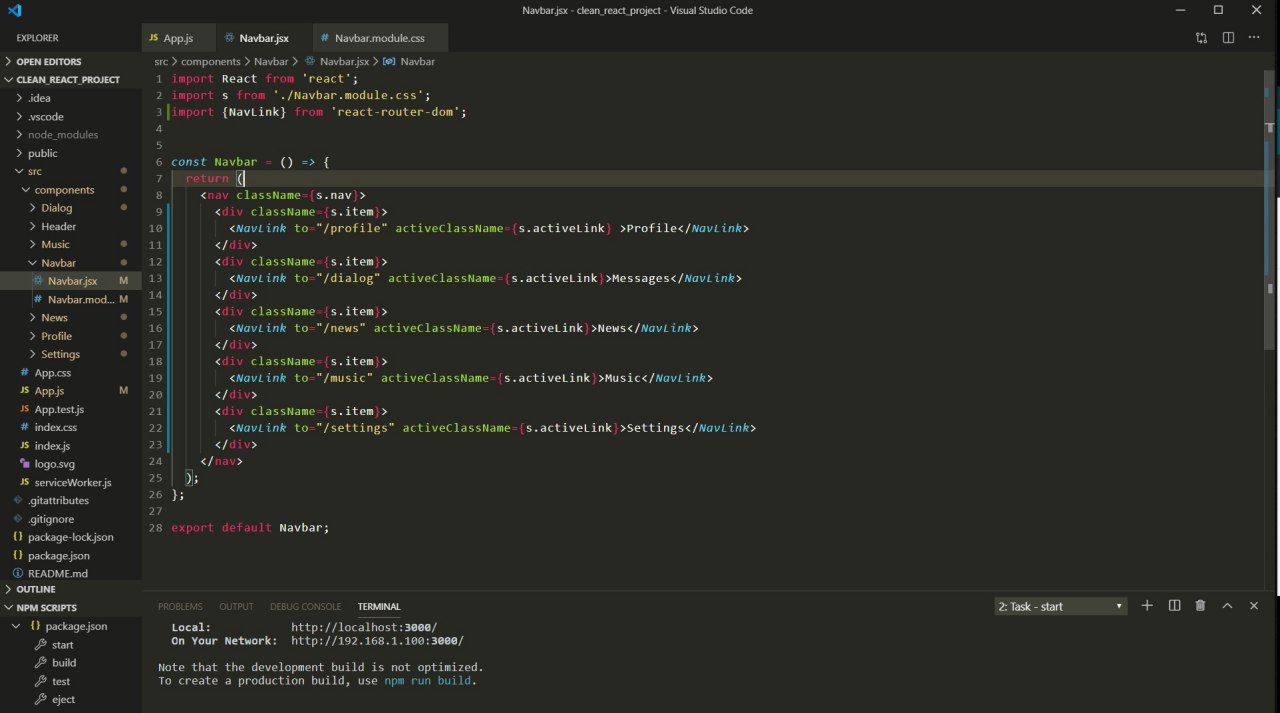Create a new terminal with plus icon
Image resolution: width=1280 pixels, height=713 pixels.
click(x=1147, y=606)
